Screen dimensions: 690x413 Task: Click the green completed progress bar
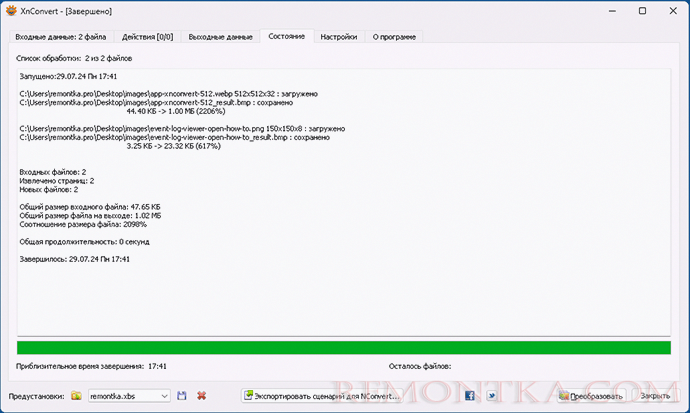(344, 347)
